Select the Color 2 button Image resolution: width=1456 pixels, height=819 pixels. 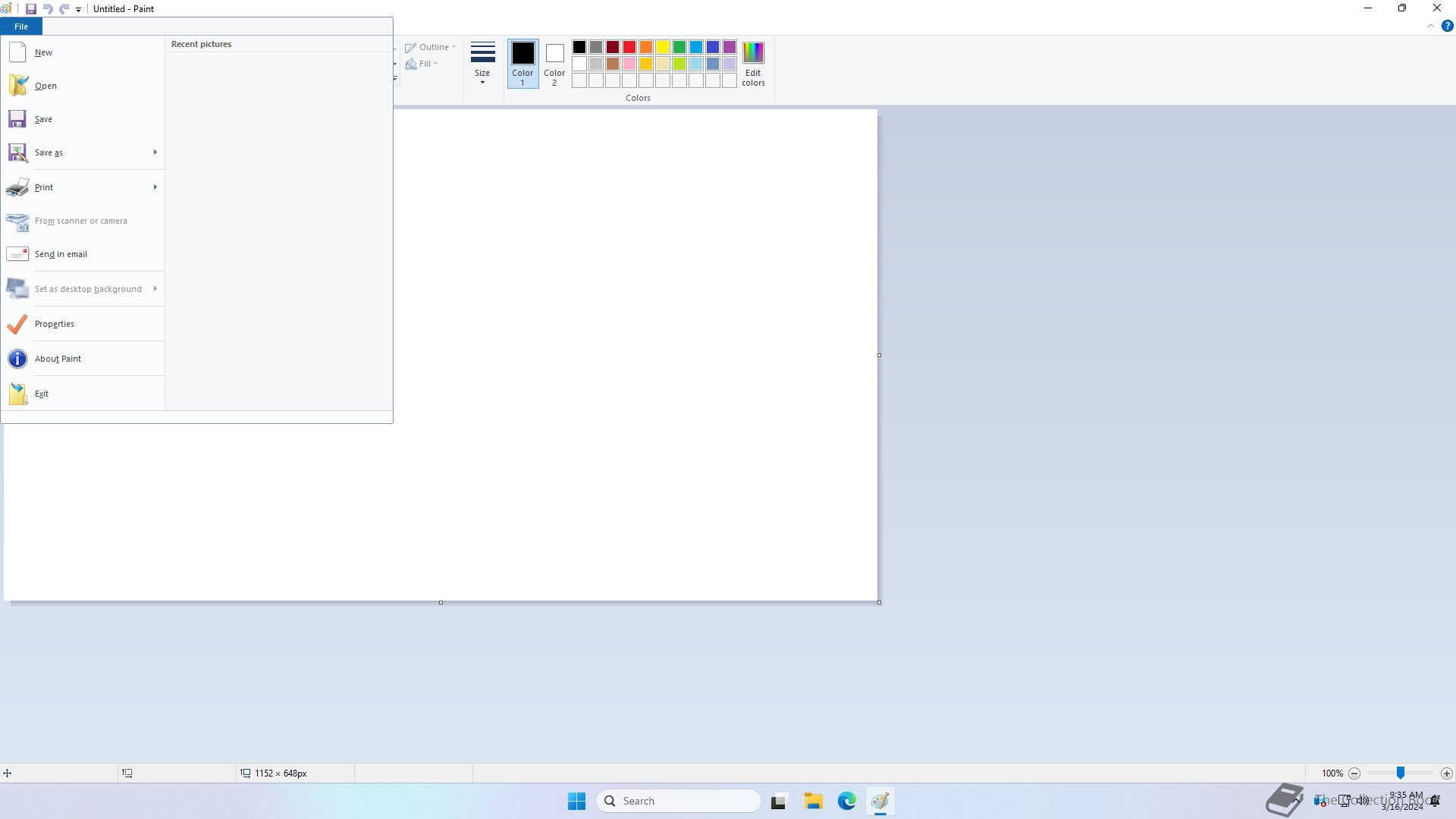coord(554,64)
